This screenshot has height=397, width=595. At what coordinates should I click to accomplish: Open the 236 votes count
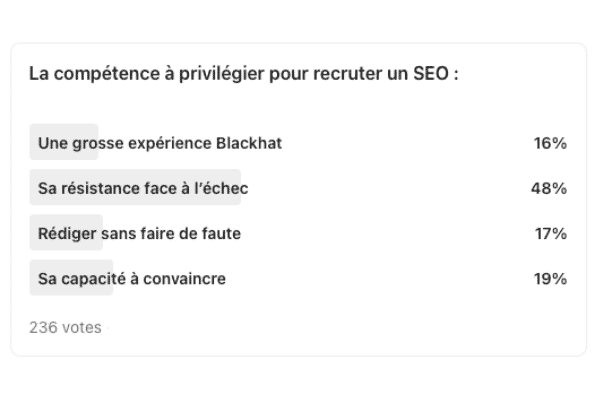[65, 328]
